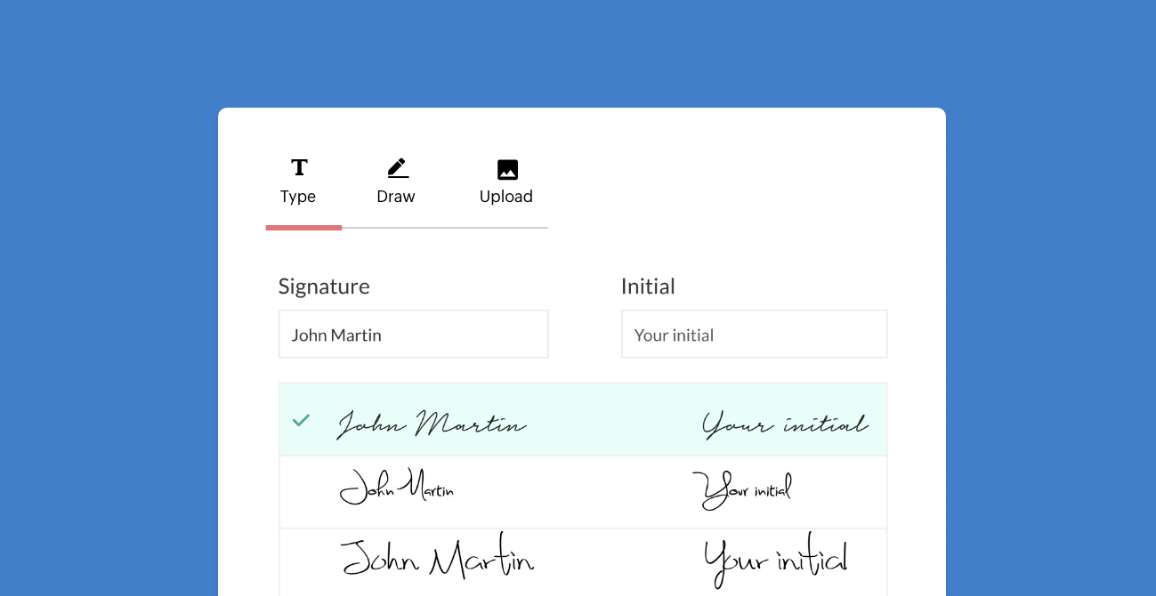Click the Your initial cursive preview
This screenshot has height=596, width=1156.
(x=785, y=421)
